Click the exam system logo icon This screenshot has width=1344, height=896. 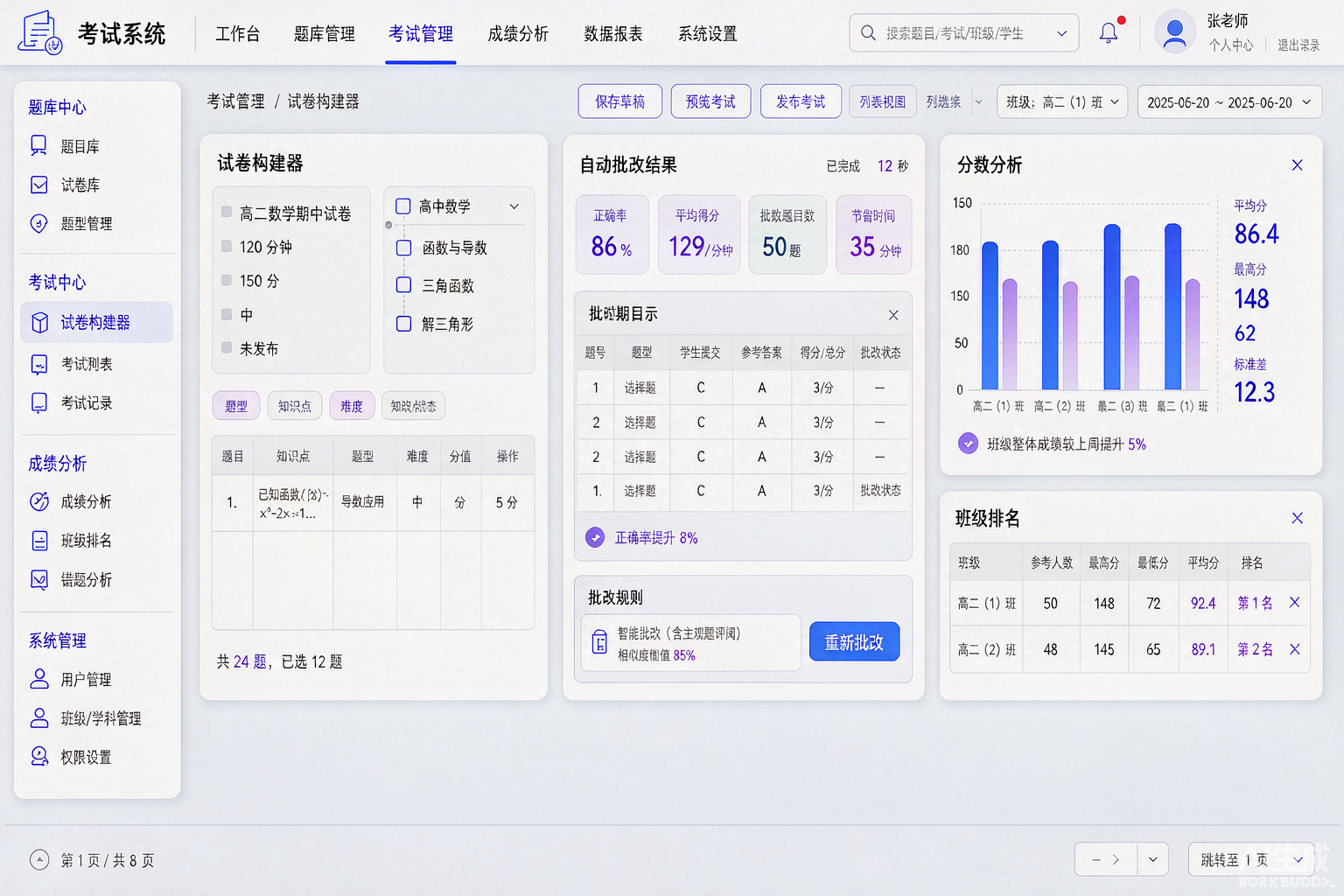39,33
